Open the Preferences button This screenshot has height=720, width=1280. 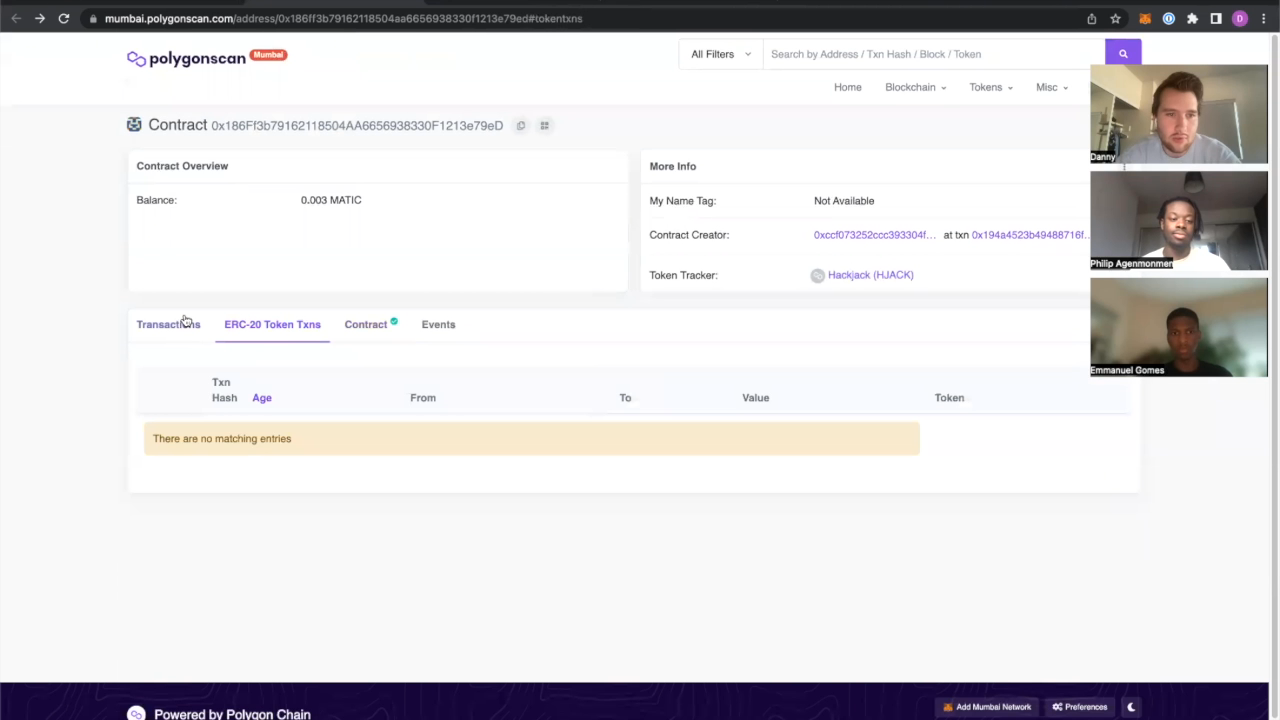click(1080, 707)
